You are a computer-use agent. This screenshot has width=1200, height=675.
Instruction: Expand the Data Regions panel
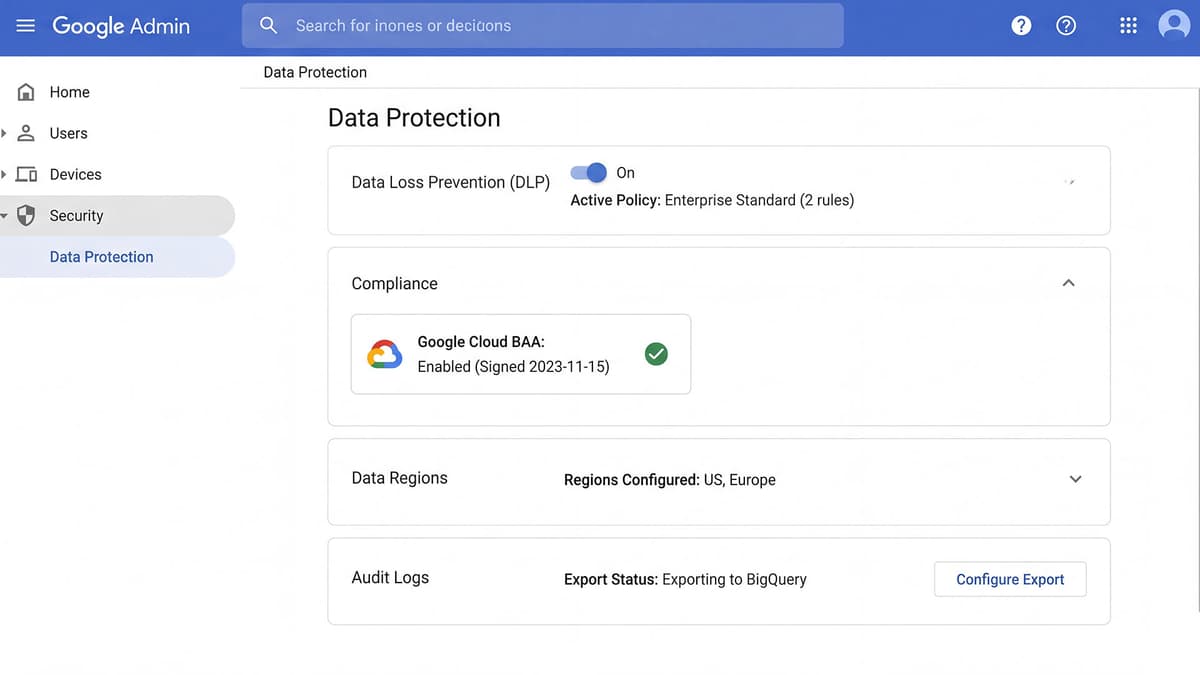point(1075,479)
